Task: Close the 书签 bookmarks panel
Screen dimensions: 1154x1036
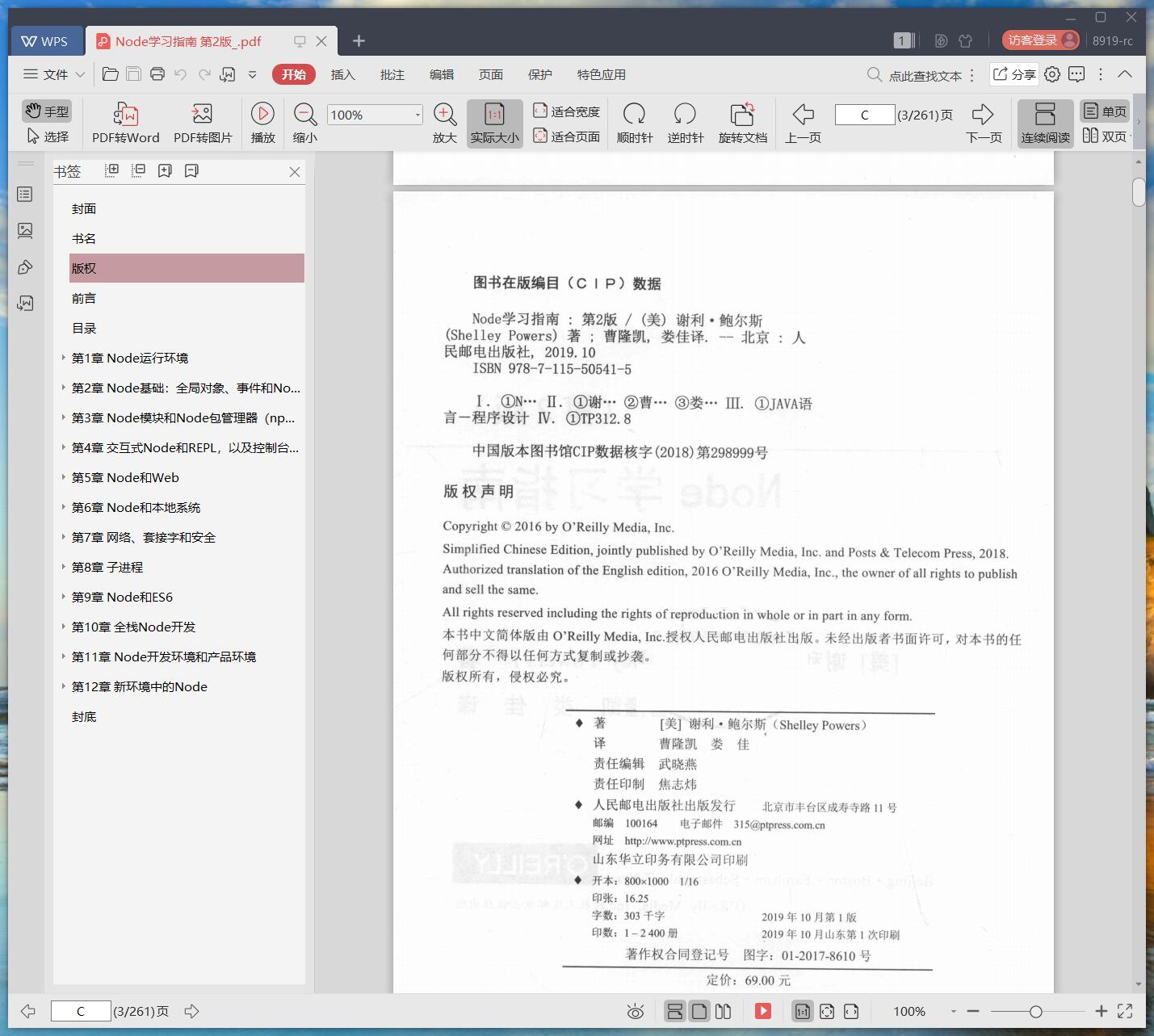Action: (295, 172)
